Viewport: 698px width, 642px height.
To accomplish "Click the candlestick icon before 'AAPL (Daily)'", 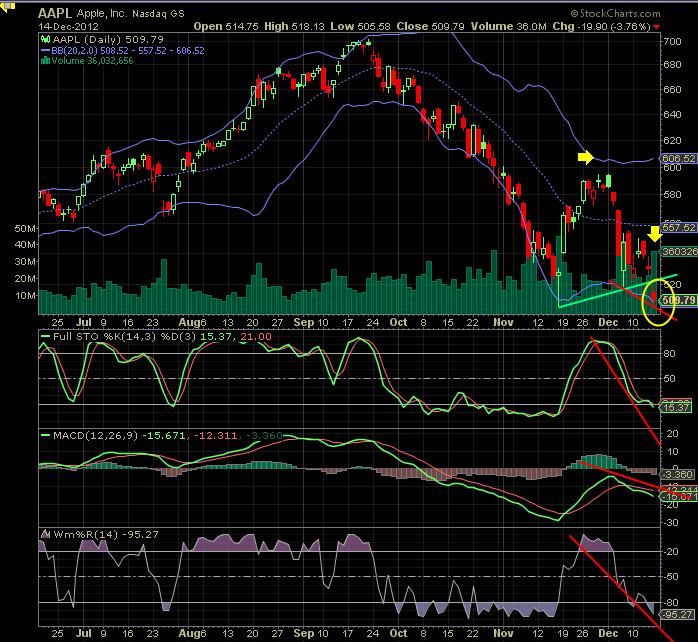I will tap(45, 40).
